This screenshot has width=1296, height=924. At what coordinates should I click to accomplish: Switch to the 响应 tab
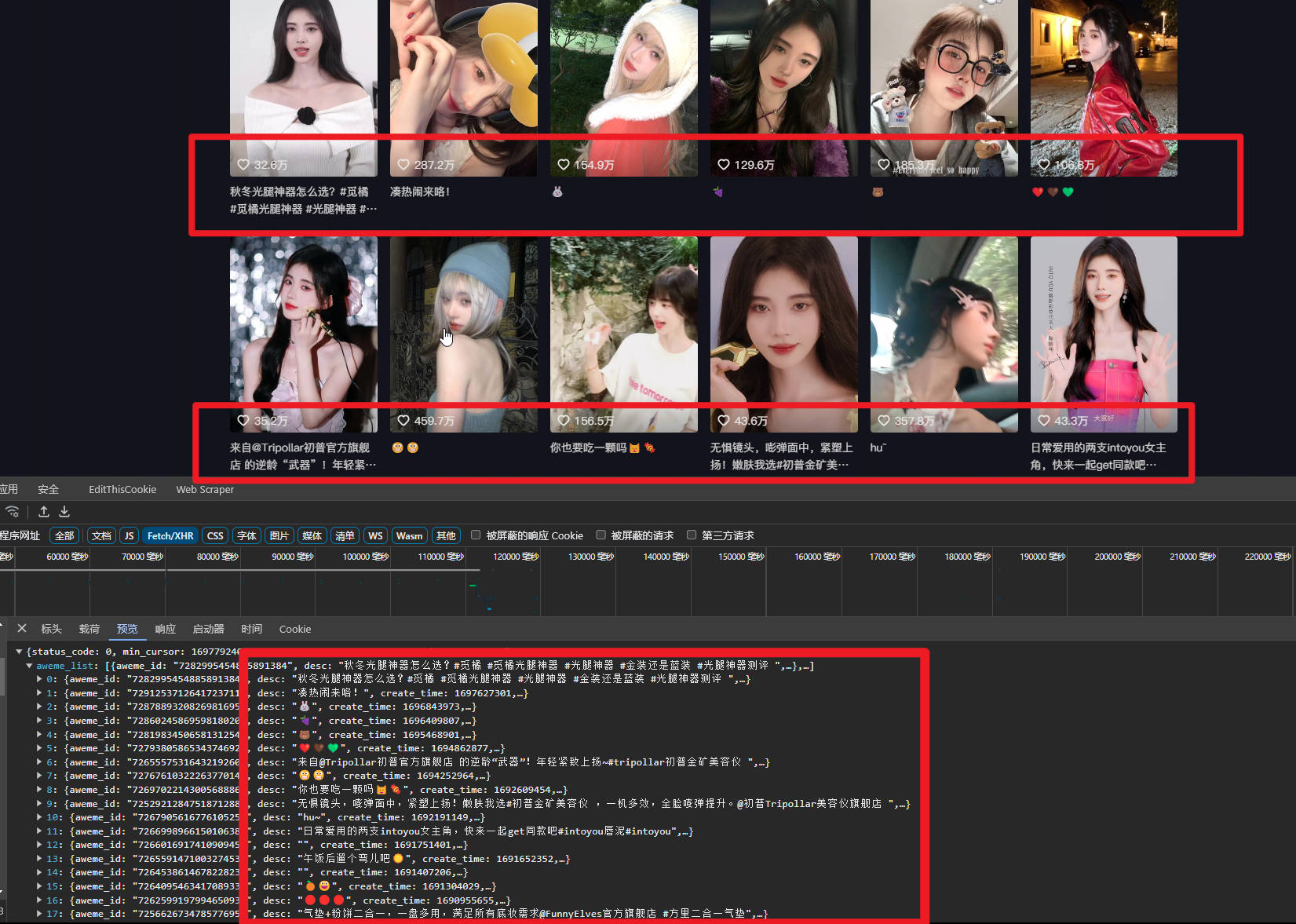pos(165,629)
